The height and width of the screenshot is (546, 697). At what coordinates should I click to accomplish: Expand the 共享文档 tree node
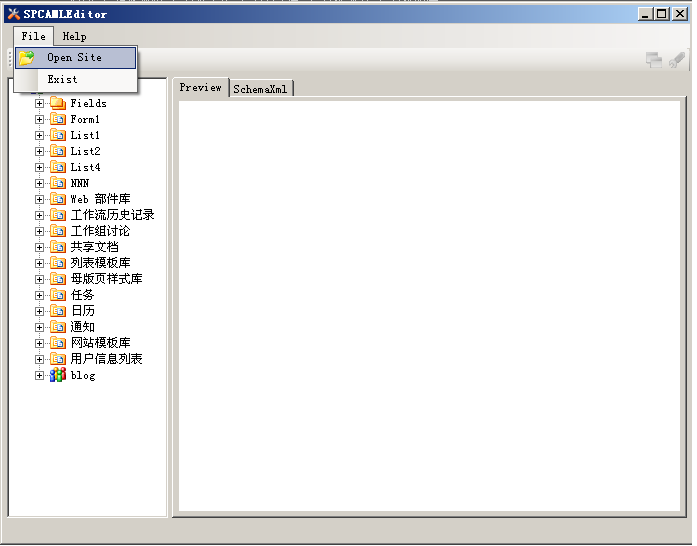[x=39, y=247]
